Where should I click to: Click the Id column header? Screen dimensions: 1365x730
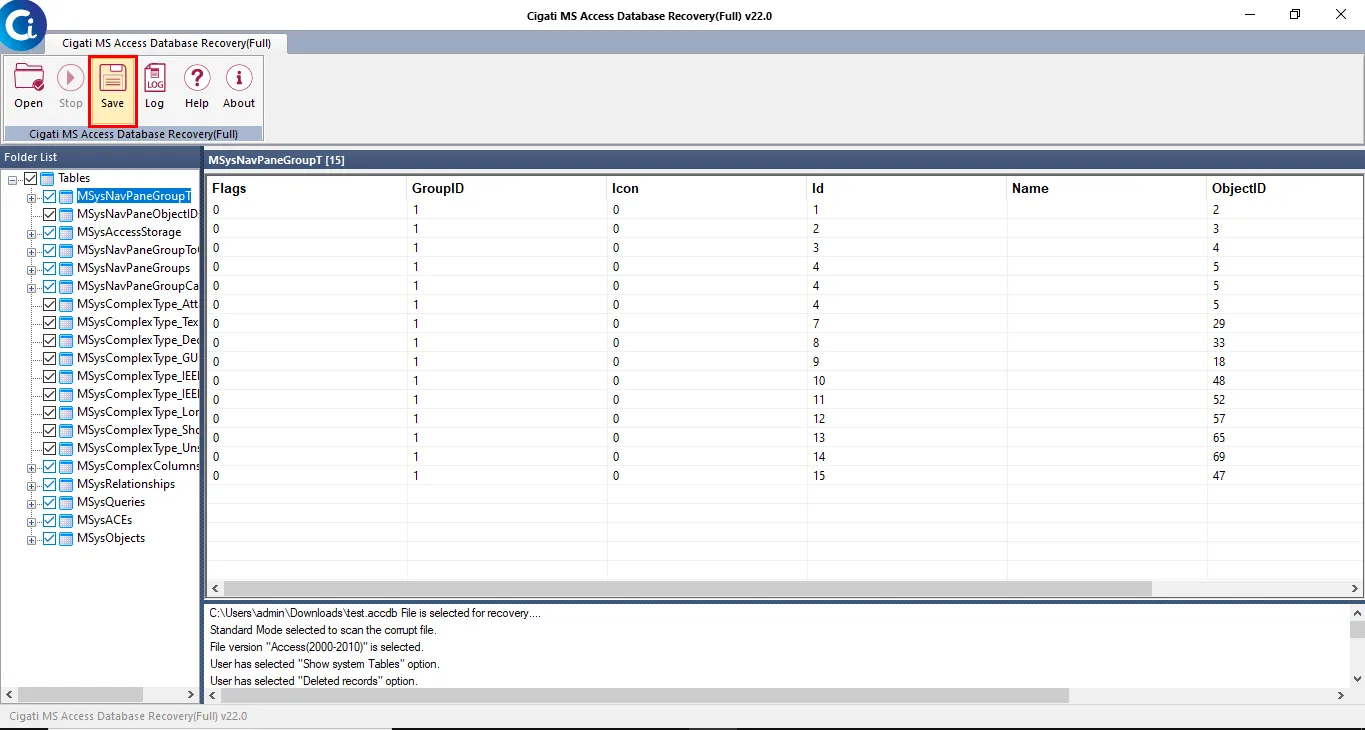coord(907,188)
